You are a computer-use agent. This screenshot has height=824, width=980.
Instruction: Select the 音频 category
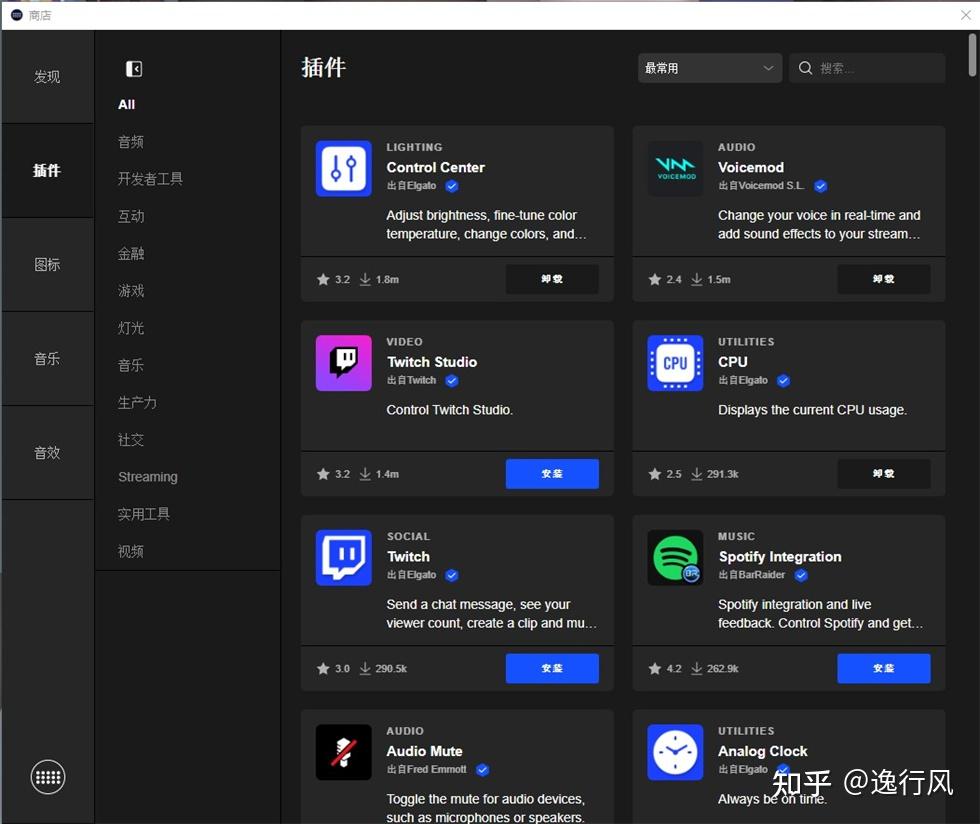(x=131, y=142)
